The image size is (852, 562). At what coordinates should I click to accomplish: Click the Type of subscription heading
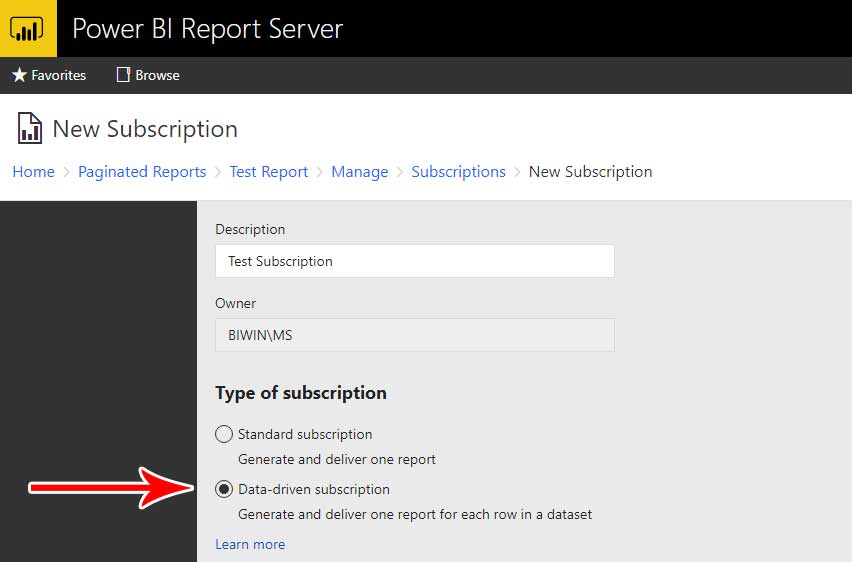pyautogui.click(x=301, y=393)
